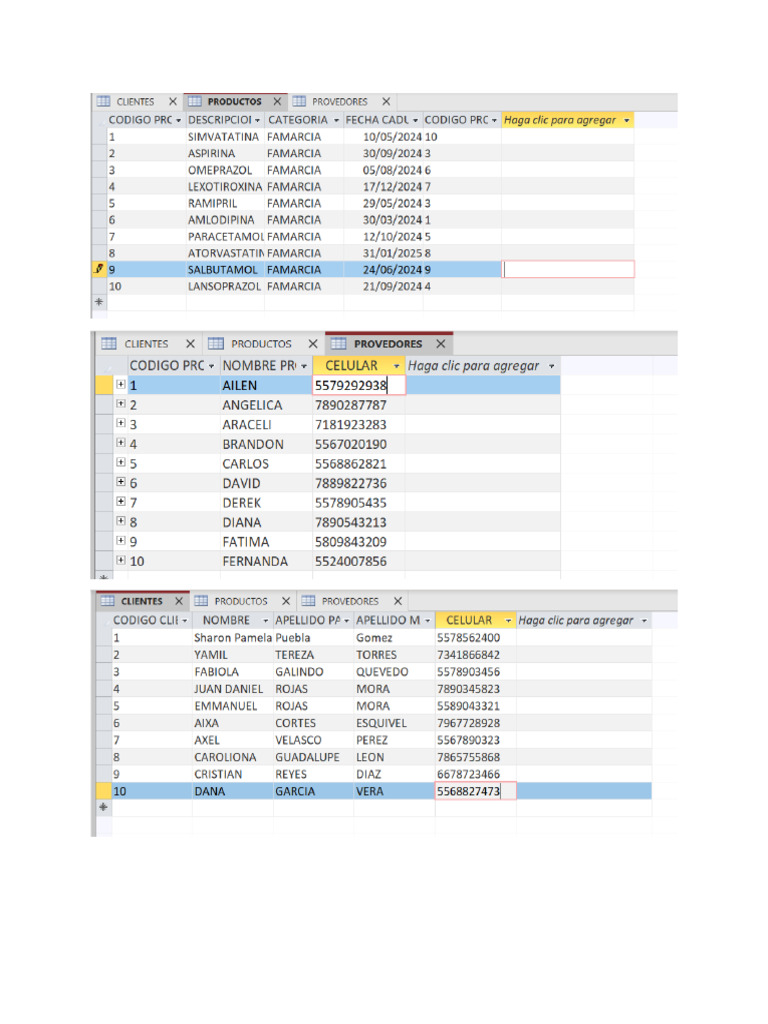
Task: Click table icon on top PROVEDORES tab
Action: point(299,101)
